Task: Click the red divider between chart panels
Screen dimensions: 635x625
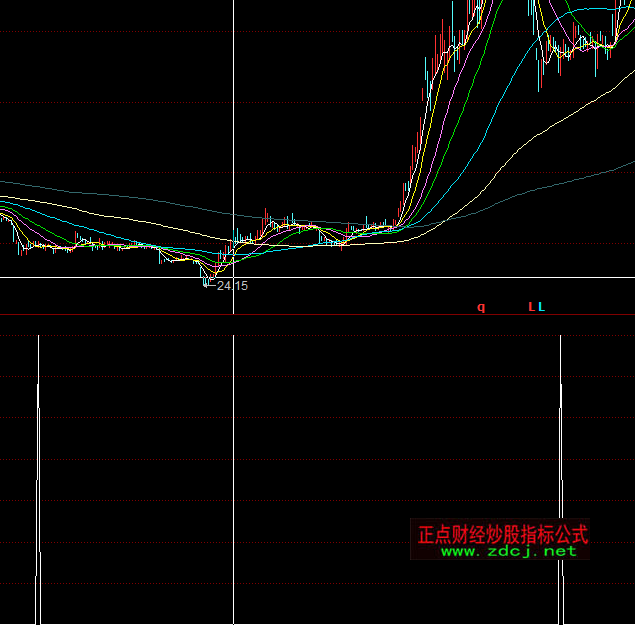Action: point(317,316)
